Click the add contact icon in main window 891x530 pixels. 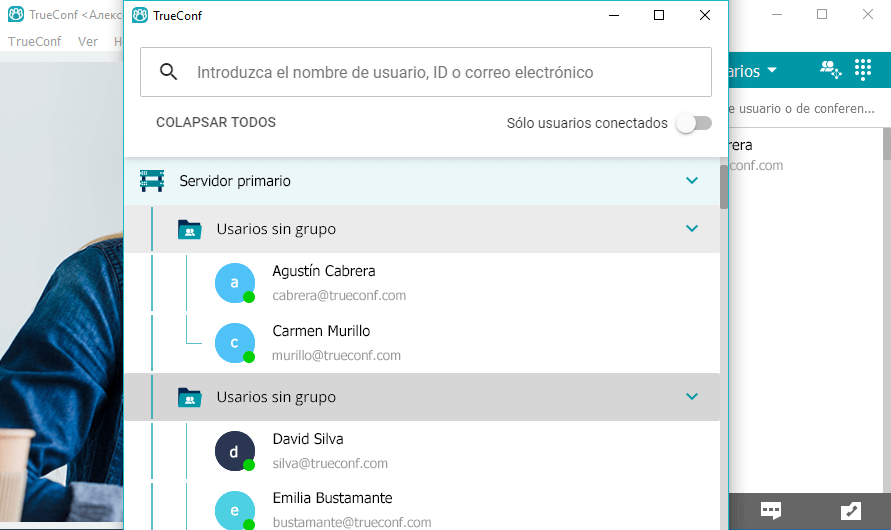(830, 69)
